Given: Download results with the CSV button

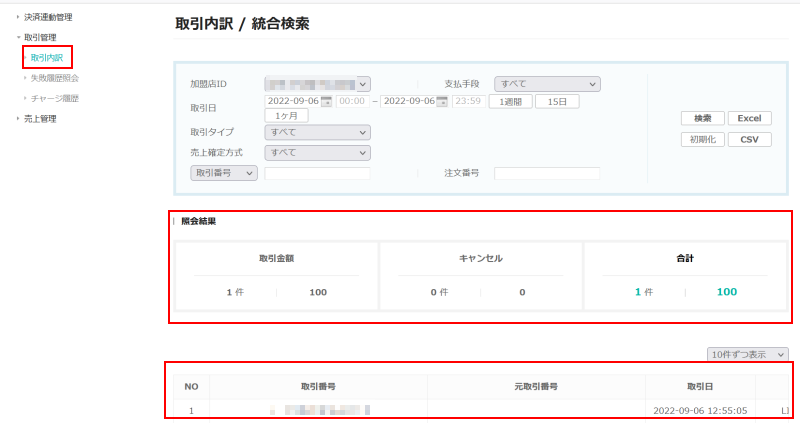Looking at the screenshot, I should tap(749, 139).
